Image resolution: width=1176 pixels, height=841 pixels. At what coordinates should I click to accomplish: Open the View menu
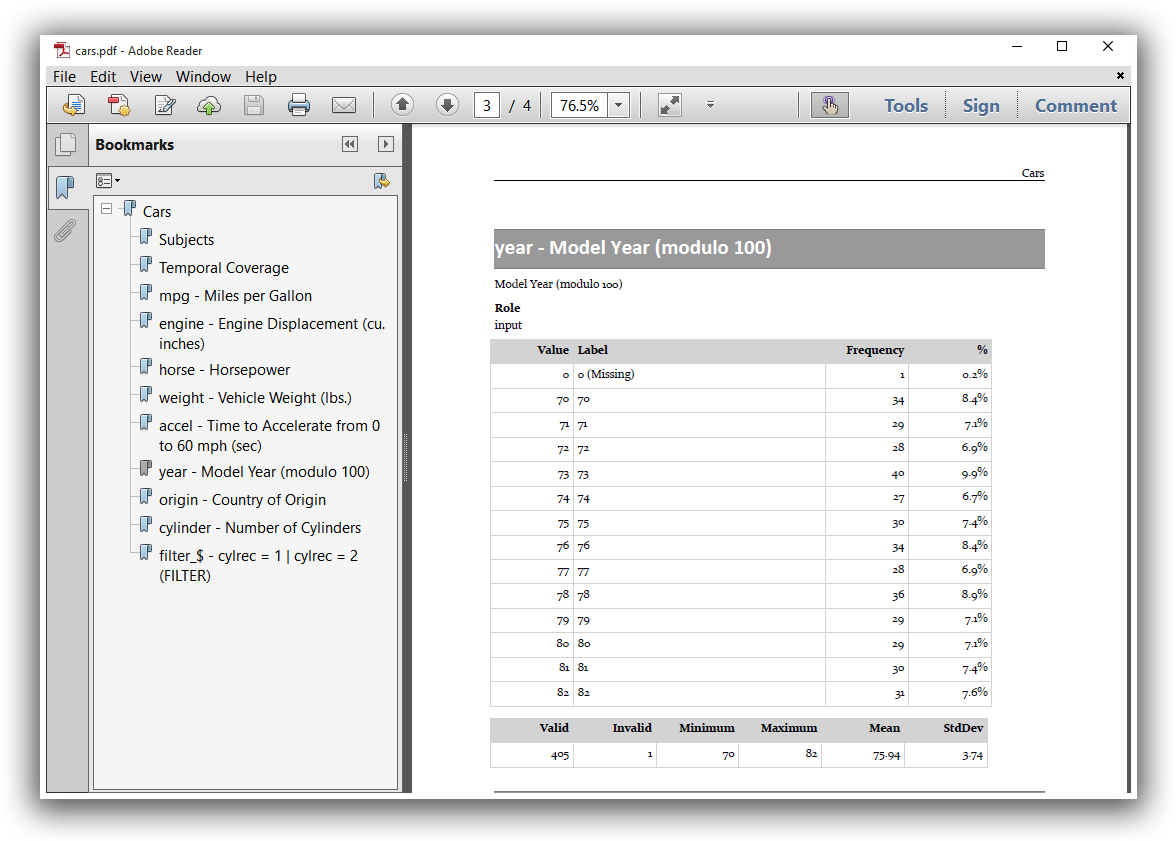pyautogui.click(x=146, y=76)
